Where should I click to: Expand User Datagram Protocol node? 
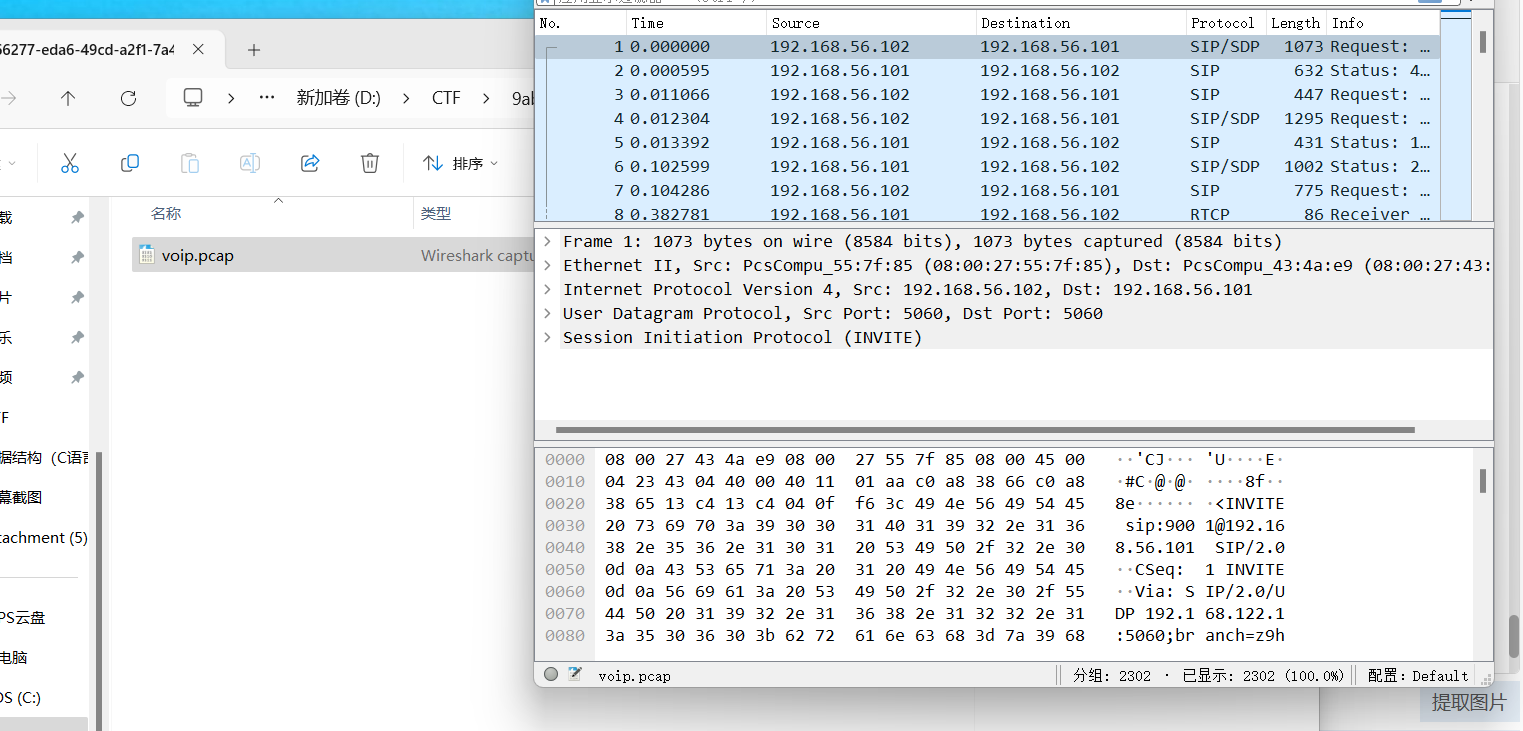click(x=547, y=313)
